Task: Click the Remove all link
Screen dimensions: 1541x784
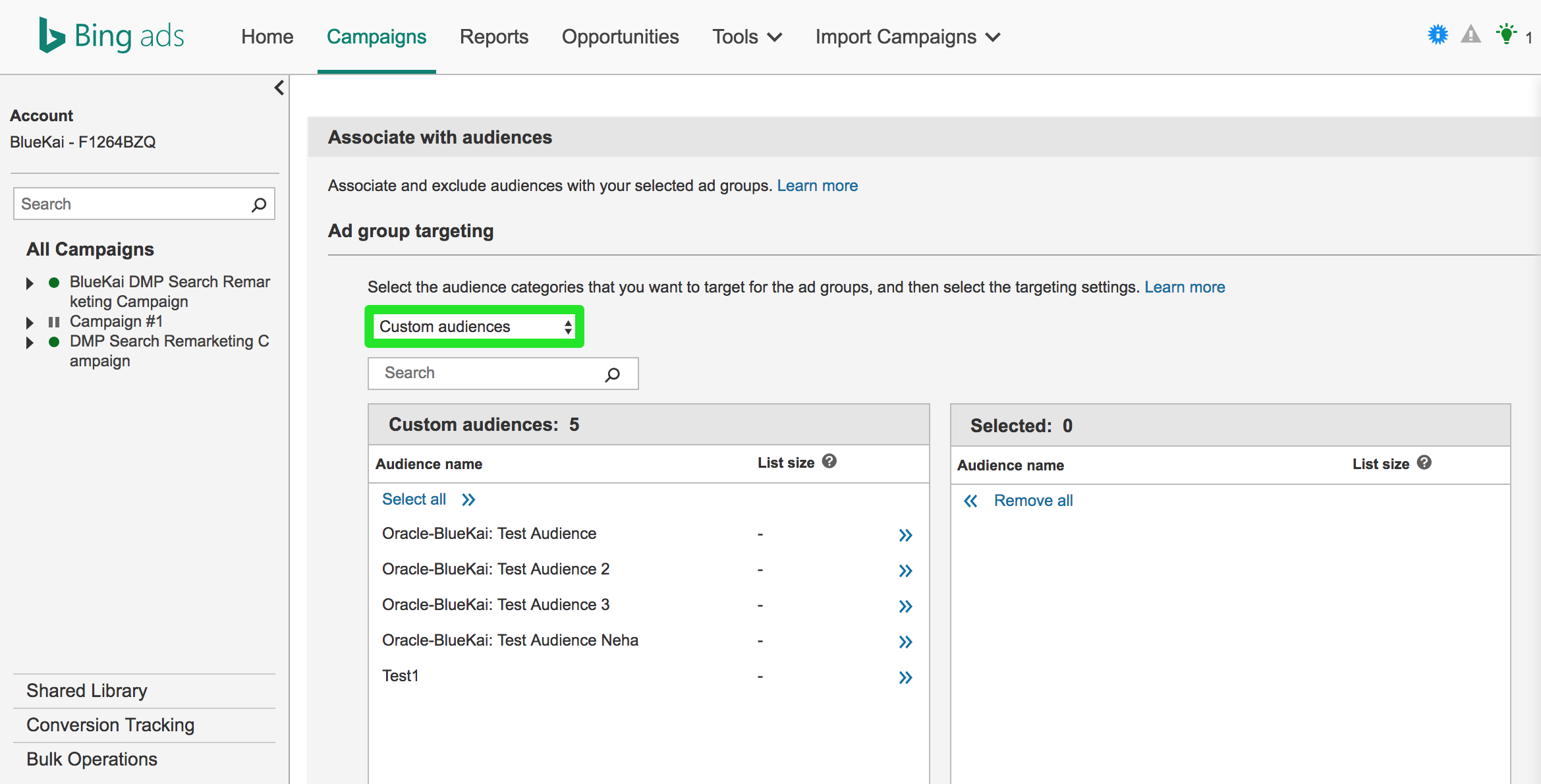Action: pos(1033,501)
